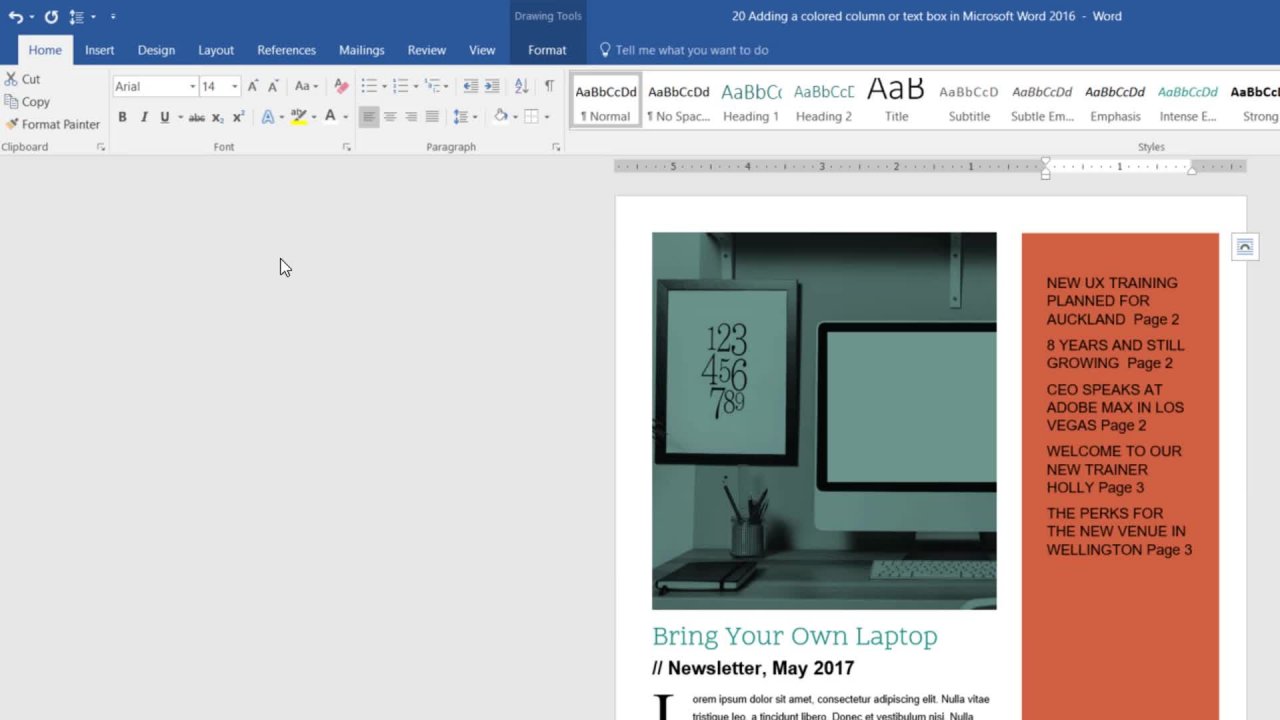The height and width of the screenshot is (720, 1280).
Task: Click the Sort icon in Paragraph group
Action: [x=521, y=86]
